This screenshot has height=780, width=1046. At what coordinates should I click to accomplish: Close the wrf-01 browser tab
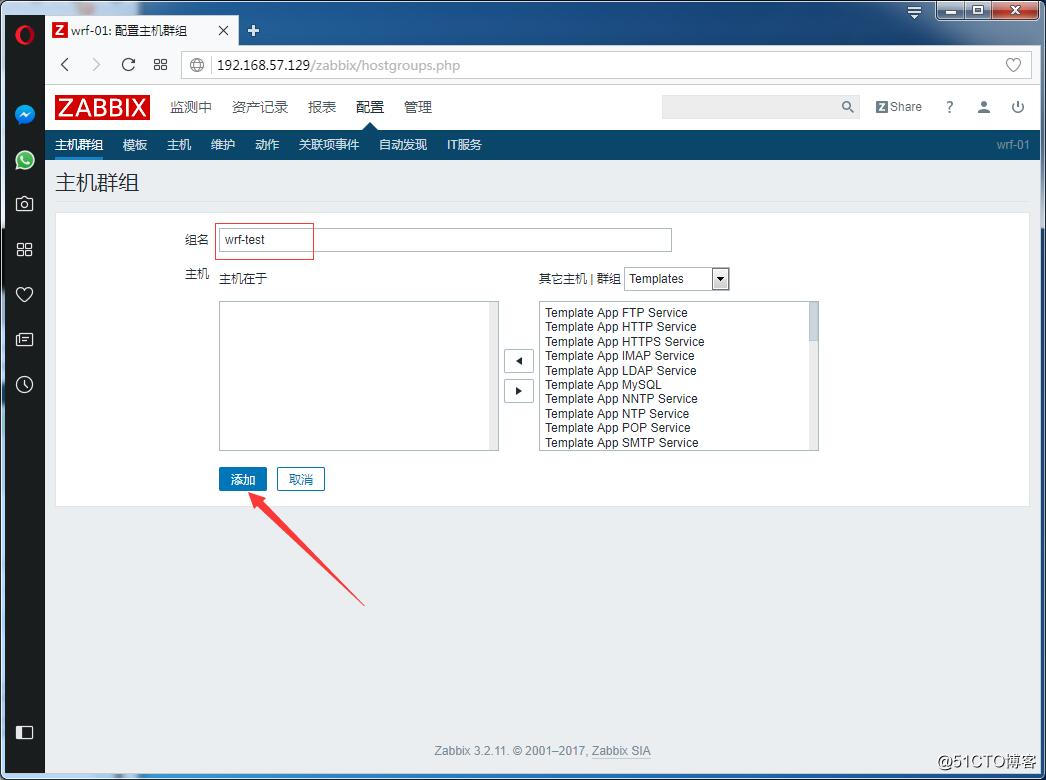tap(223, 31)
